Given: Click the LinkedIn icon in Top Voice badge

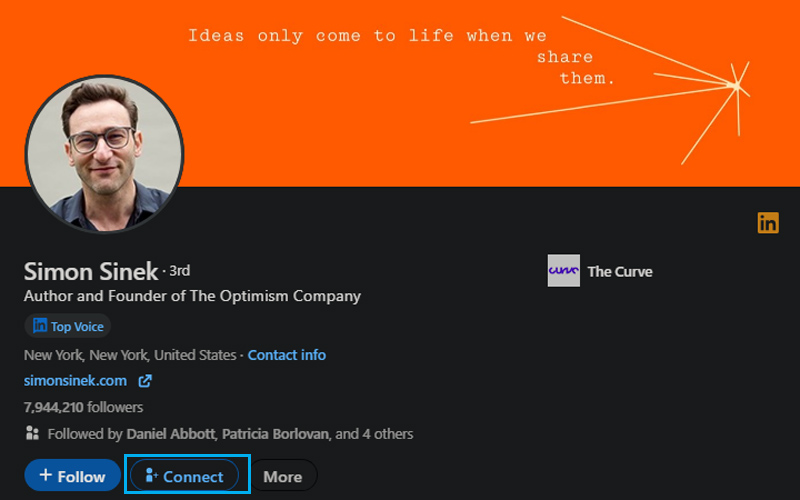Looking at the screenshot, I should pyautogui.click(x=40, y=326).
